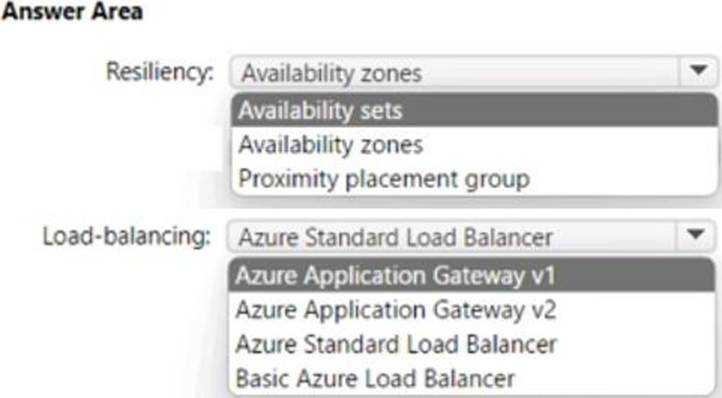The width and height of the screenshot is (722, 398).
Task: Click the Load-balancing field label
Action: pos(127,236)
